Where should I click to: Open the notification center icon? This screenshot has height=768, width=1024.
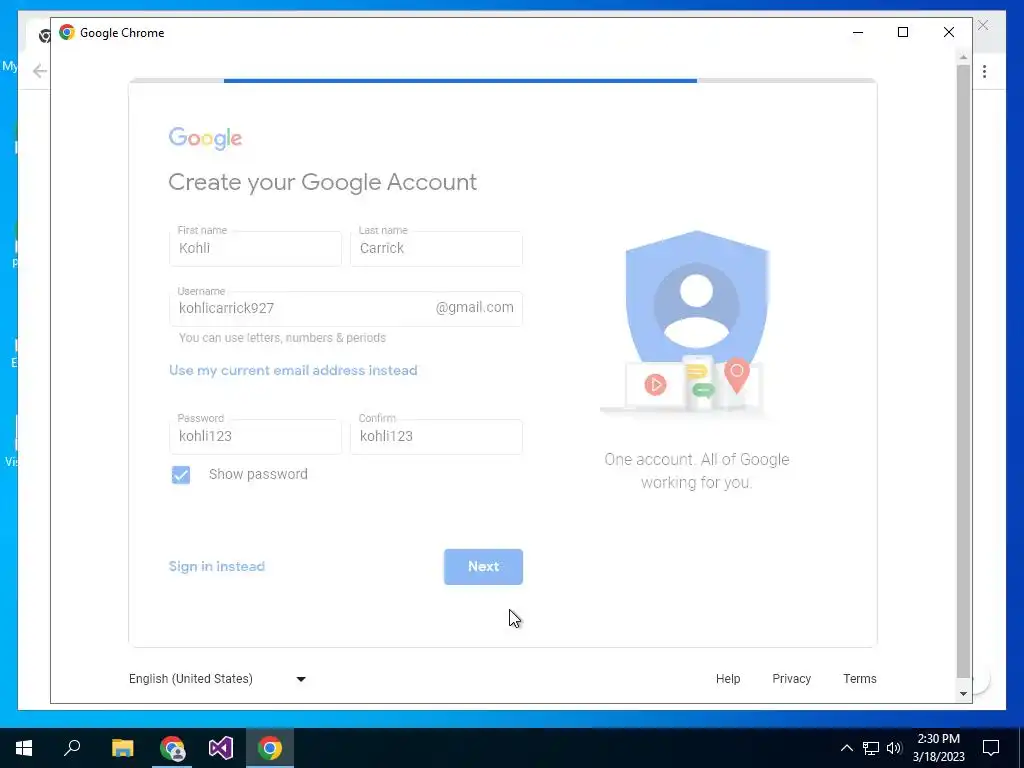coord(991,748)
